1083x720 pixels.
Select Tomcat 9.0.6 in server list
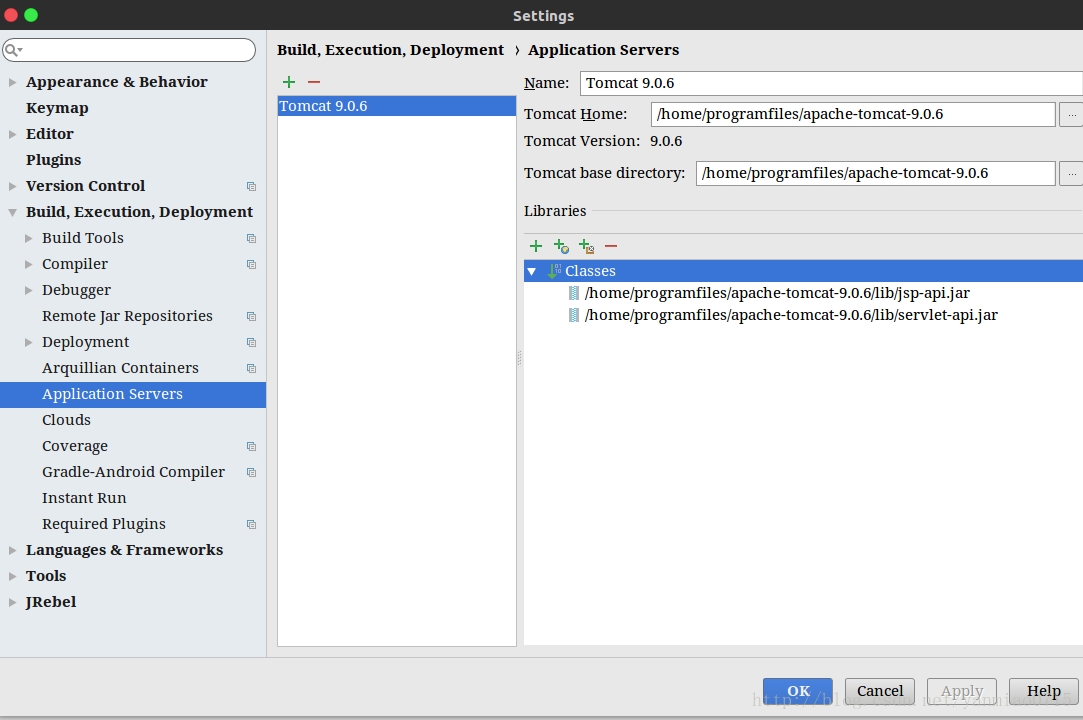click(396, 106)
